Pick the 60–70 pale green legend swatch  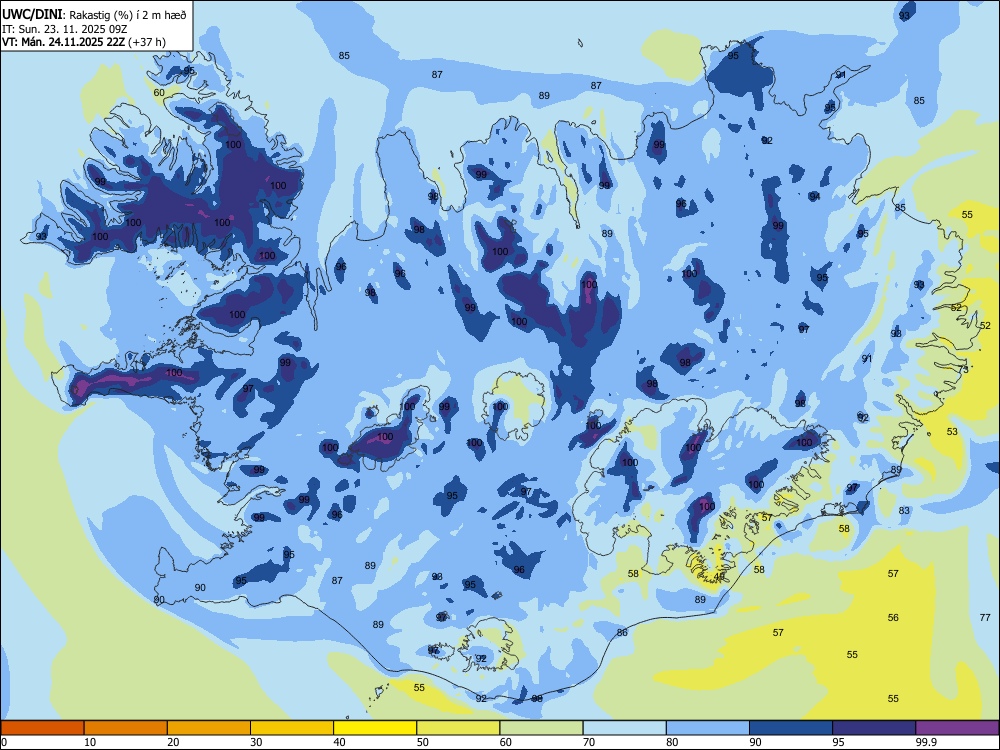point(541,728)
